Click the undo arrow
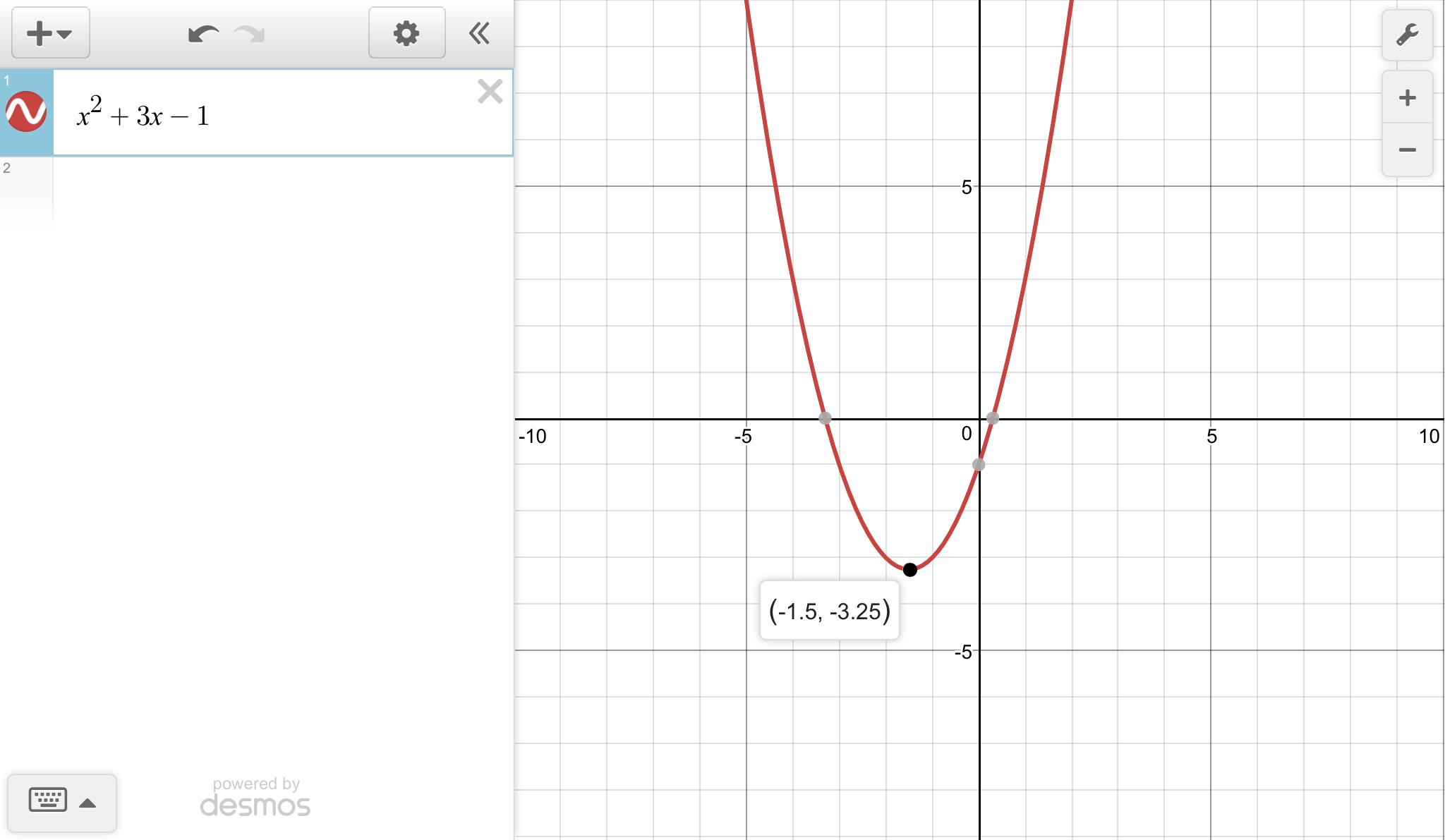The height and width of the screenshot is (840, 1445). (x=203, y=33)
